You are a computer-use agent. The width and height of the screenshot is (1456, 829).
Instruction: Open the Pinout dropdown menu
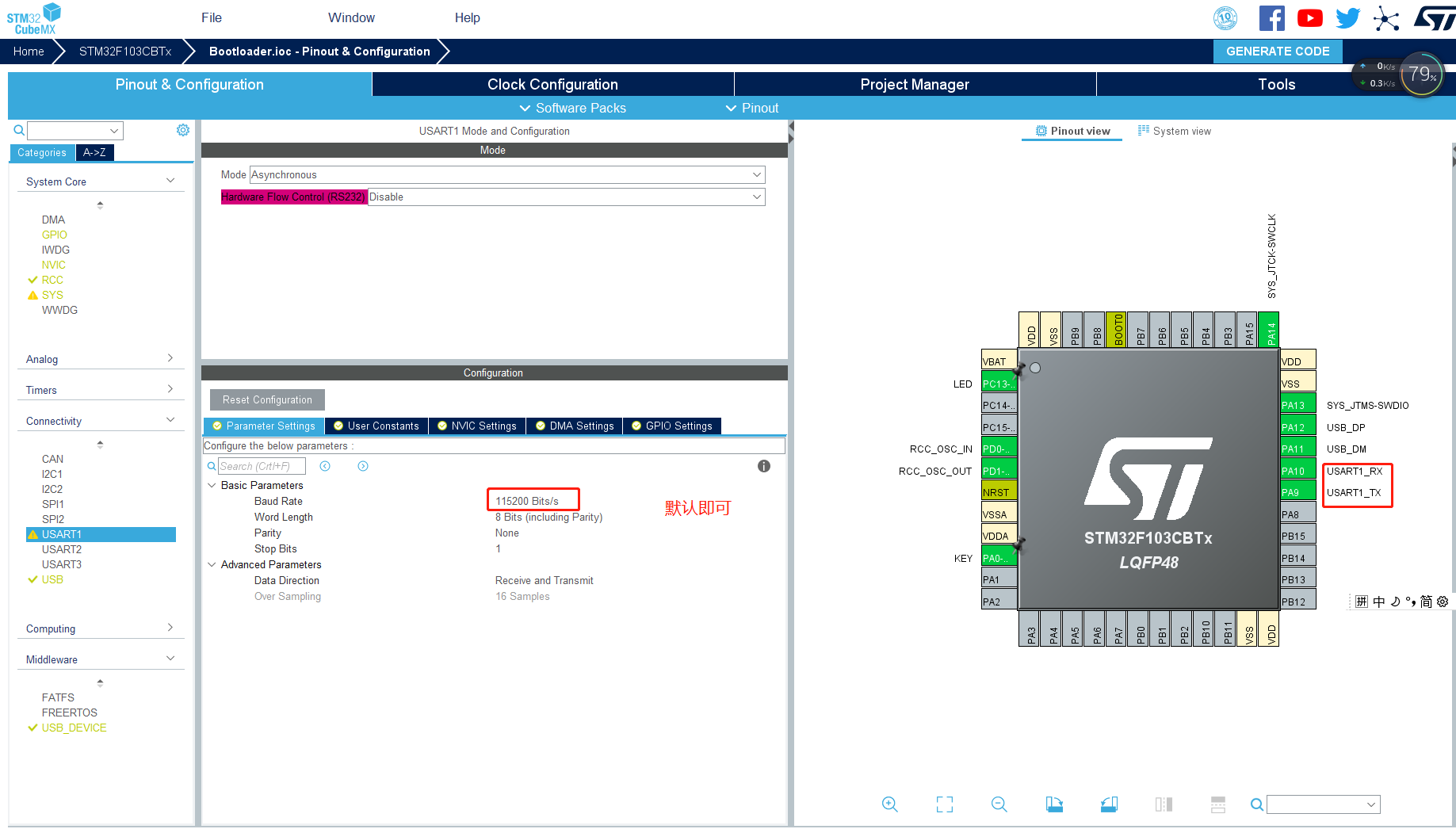tap(752, 108)
